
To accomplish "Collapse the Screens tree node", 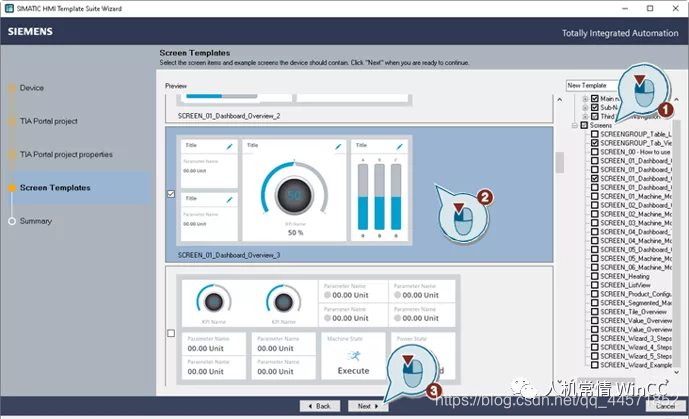I will click(x=574, y=125).
